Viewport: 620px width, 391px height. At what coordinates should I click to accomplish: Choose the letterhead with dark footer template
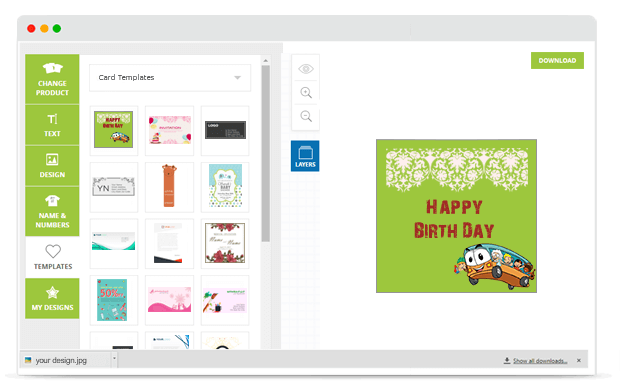tap(170, 244)
